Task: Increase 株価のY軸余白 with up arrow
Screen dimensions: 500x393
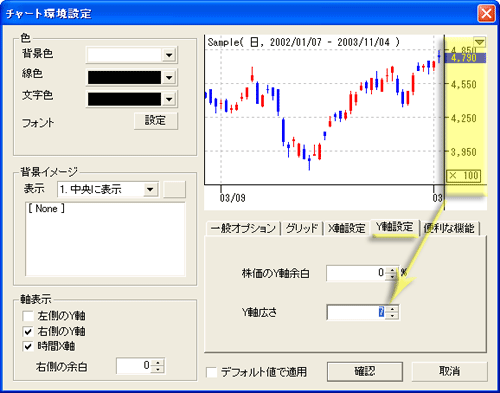Action: coord(392,270)
